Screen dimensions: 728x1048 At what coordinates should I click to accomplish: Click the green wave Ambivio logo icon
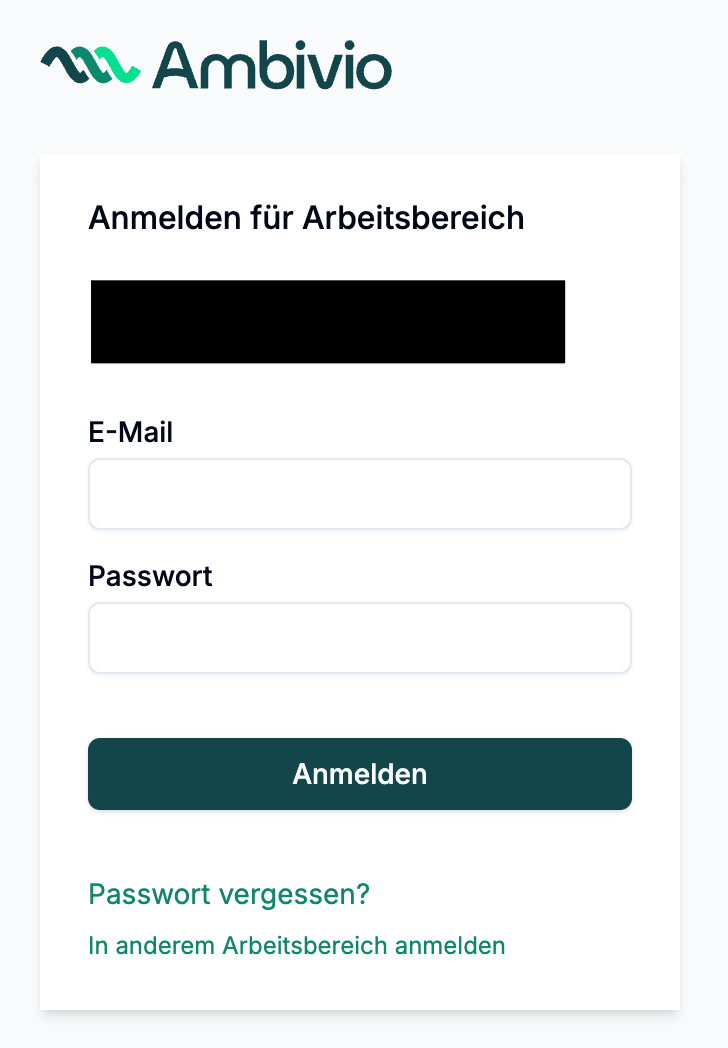coord(90,65)
